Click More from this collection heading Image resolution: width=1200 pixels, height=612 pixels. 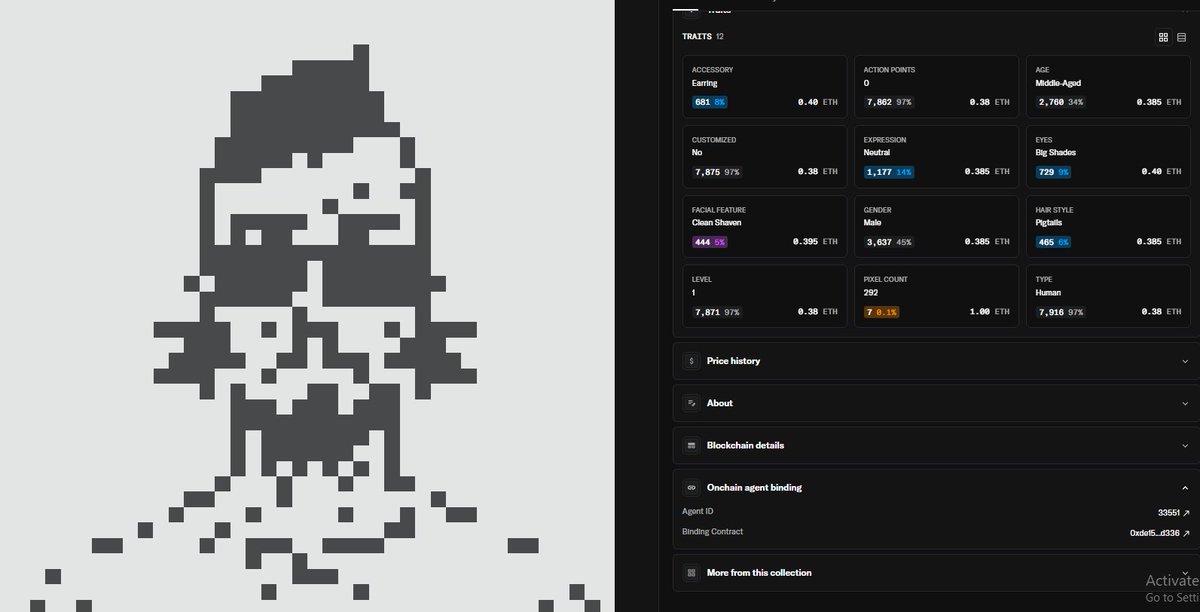[759, 573]
